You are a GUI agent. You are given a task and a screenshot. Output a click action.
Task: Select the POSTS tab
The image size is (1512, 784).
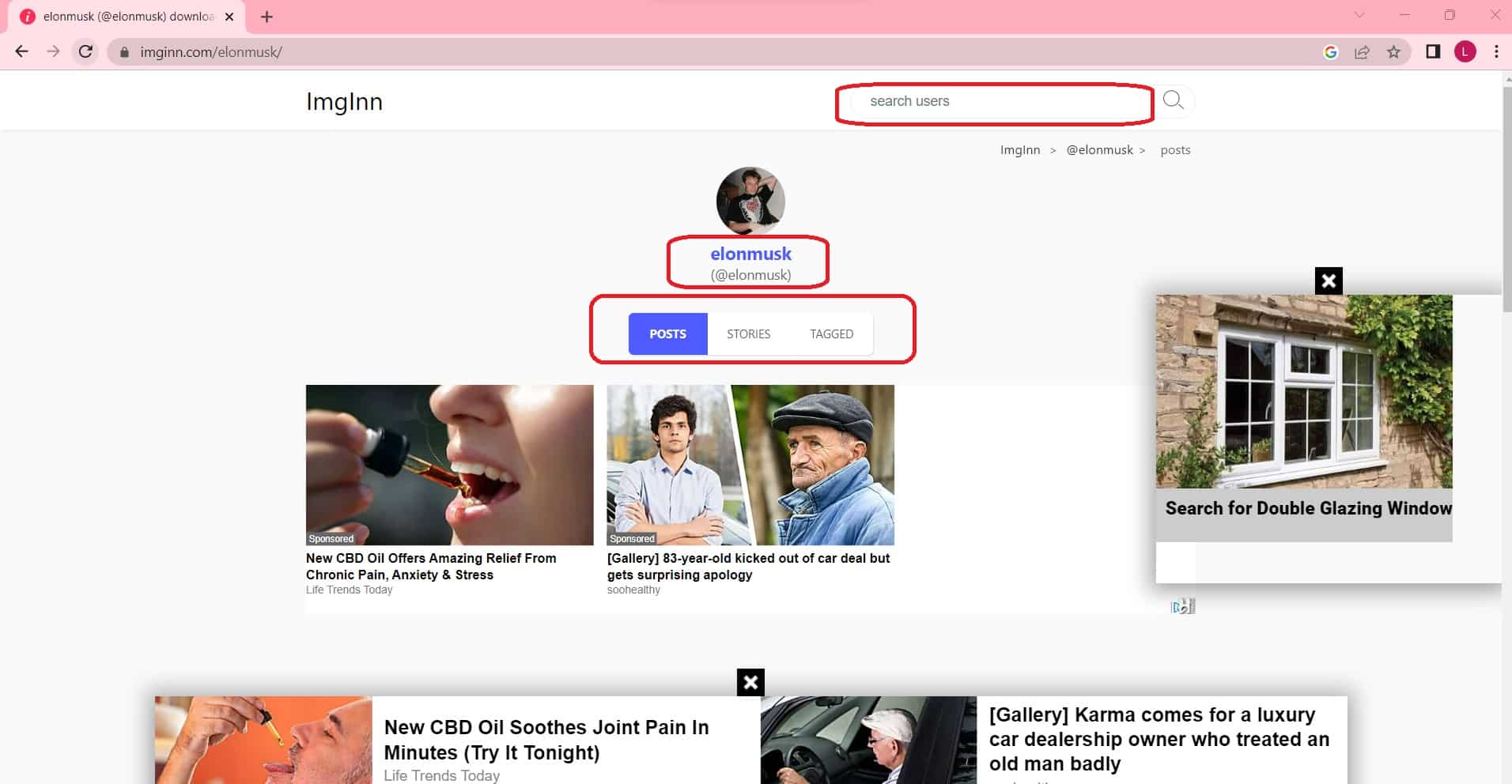tap(667, 334)
